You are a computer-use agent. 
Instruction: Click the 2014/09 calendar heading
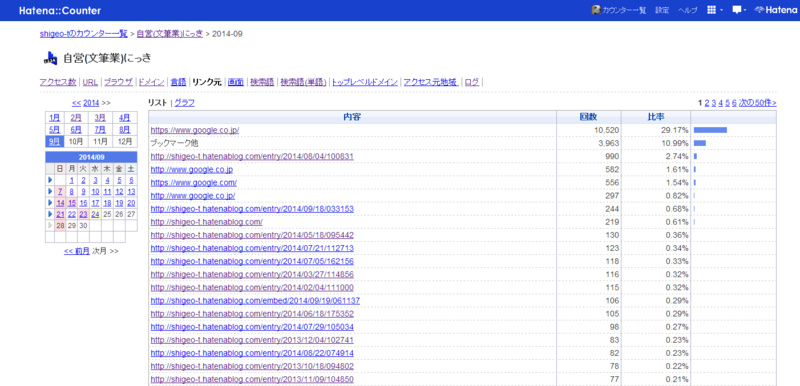click(x=91, y=157)
